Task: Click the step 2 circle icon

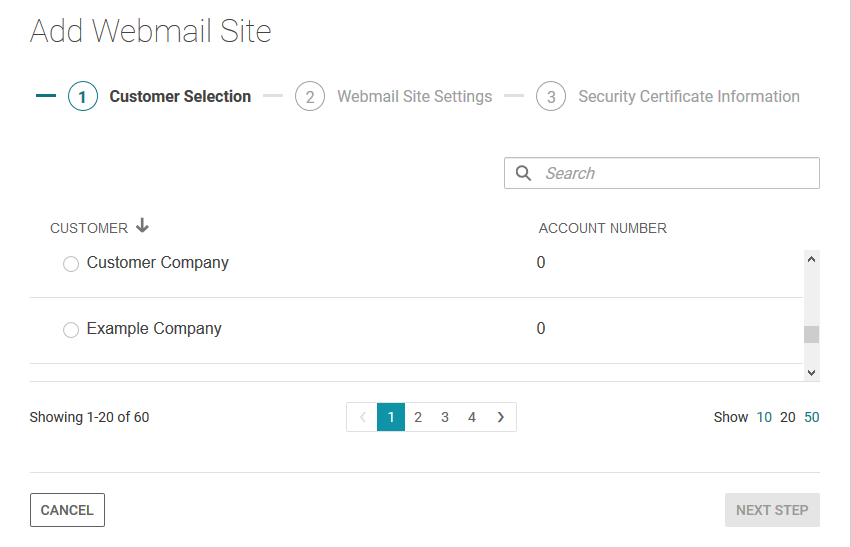Action: click(x=310, y=97)
